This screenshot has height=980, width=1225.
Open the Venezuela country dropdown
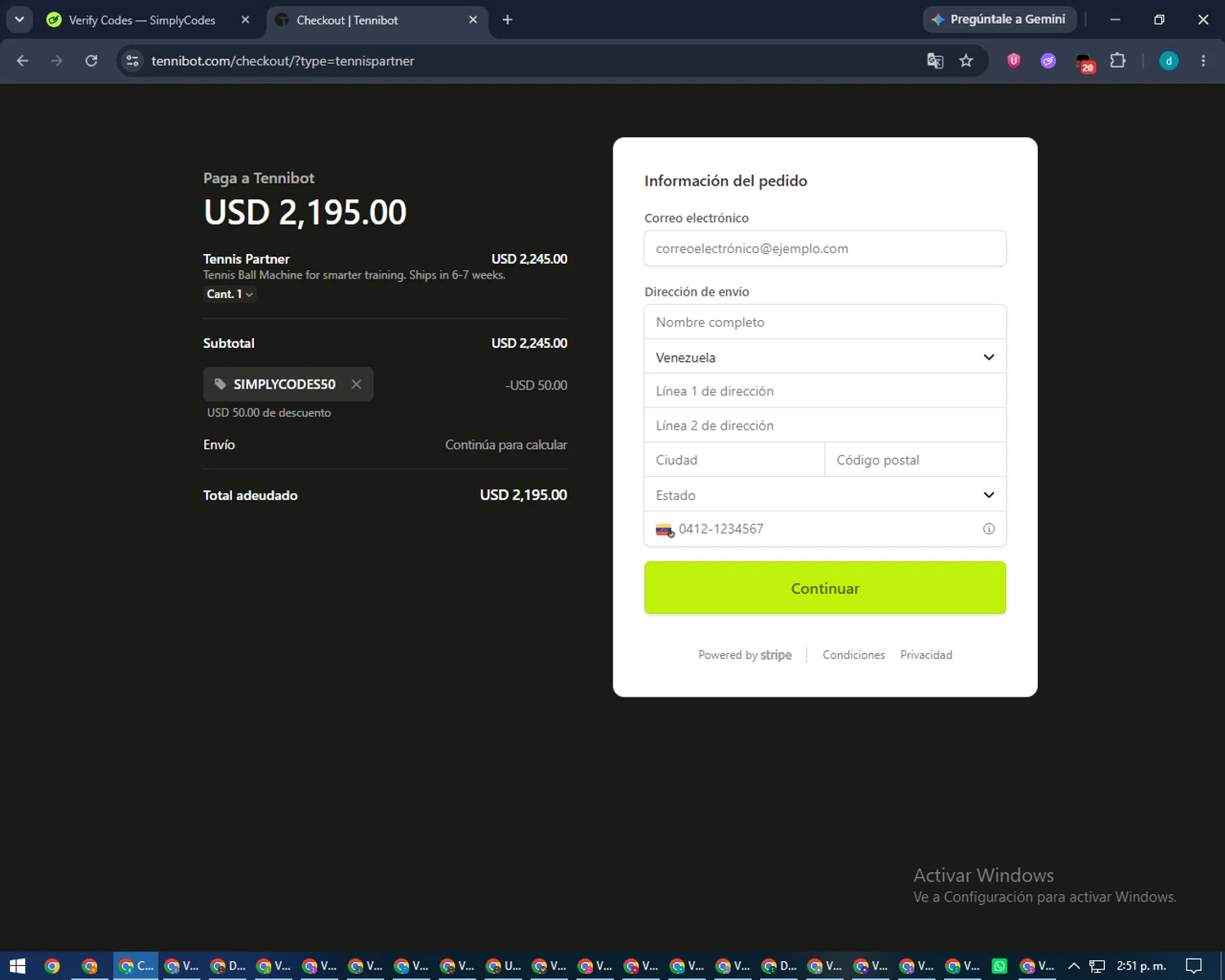tap(825, 357)
